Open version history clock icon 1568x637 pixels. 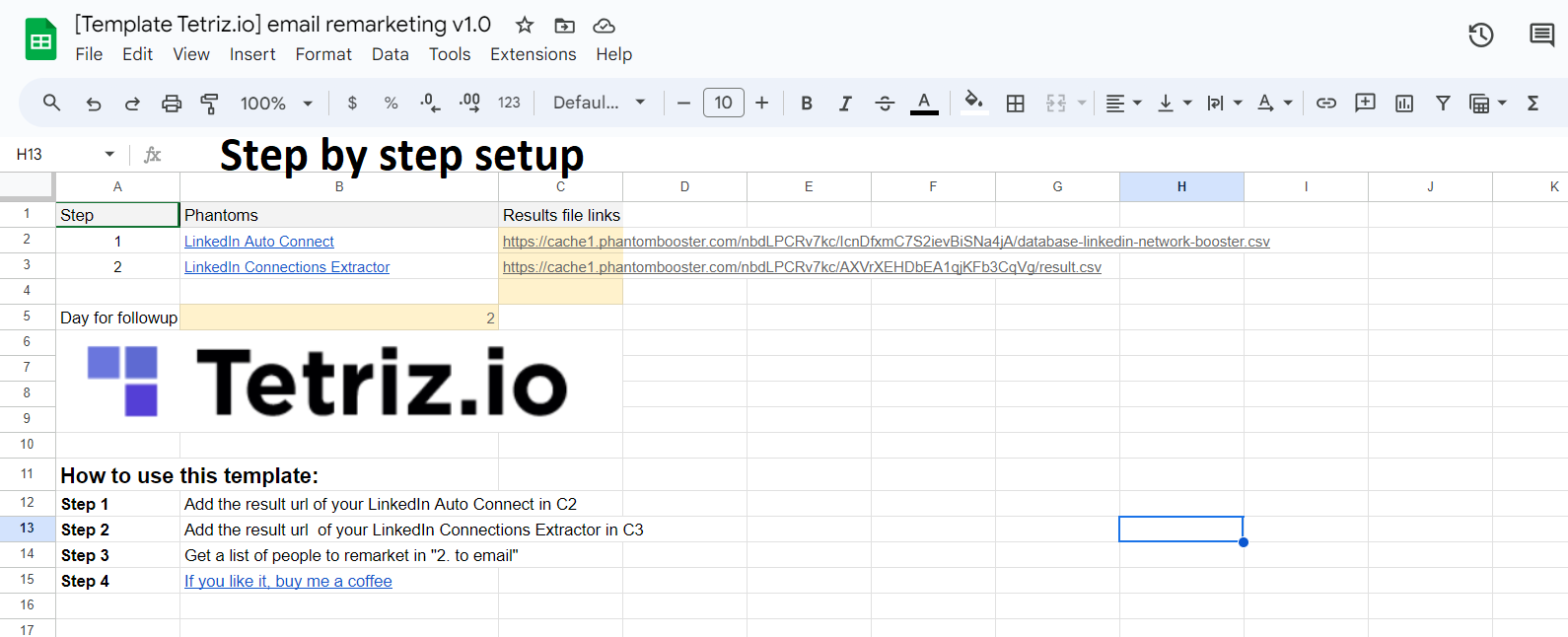coord(1480,35)
